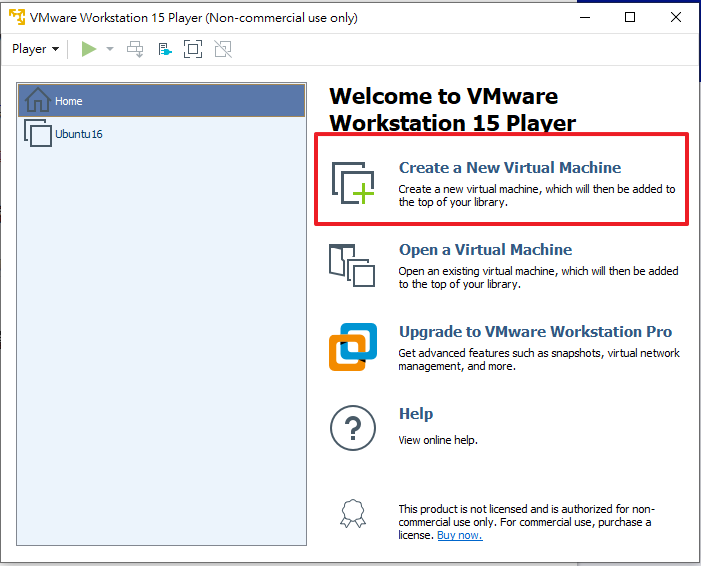Image resolution: width=701 pixels, height=566 pixels.
Task: Open the Player menu dropdown
Action: [x=35, y=49]
